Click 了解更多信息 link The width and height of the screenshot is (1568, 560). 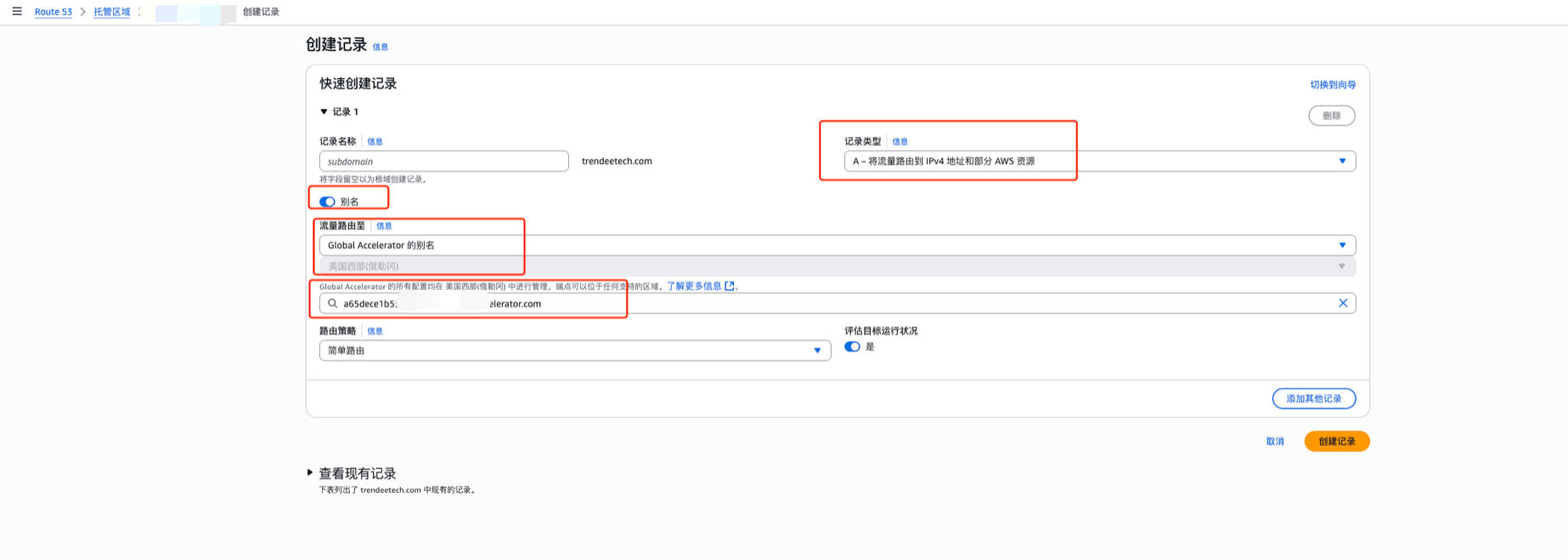[x=694, y=286]
